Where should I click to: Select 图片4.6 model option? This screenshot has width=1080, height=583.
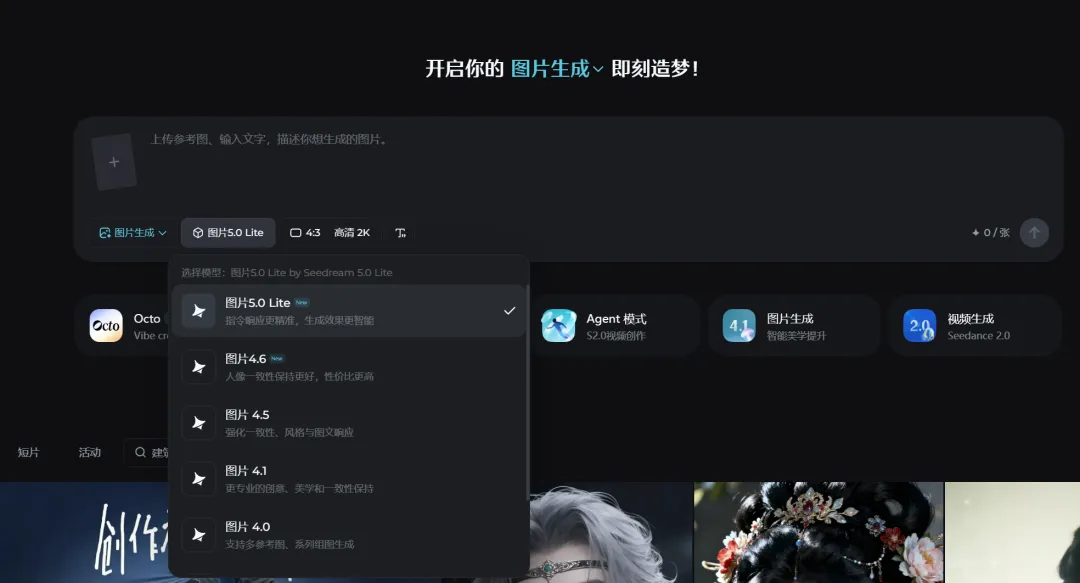coord(349,367)
